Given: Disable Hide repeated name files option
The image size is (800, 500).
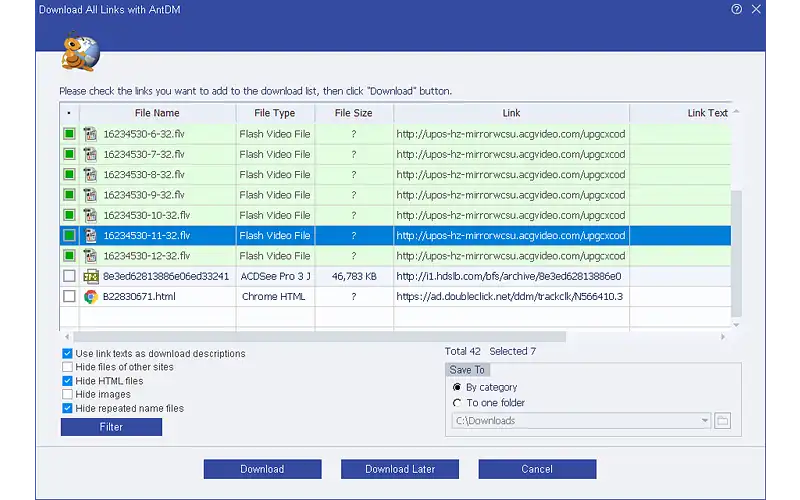Looking at the screenshot, I should 67,408.
